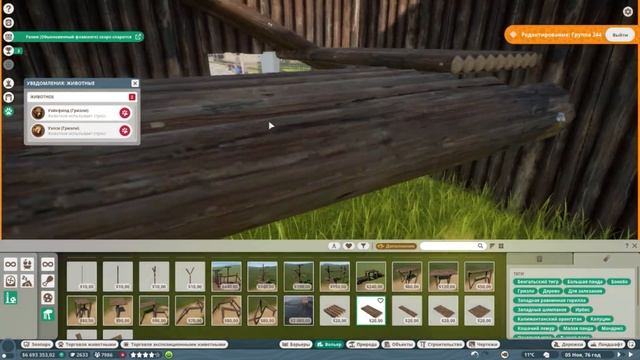Select the infinity all-items subcategory icon
Image resolution: width=640 pixels, height=360 pixels.
point(48,264)
